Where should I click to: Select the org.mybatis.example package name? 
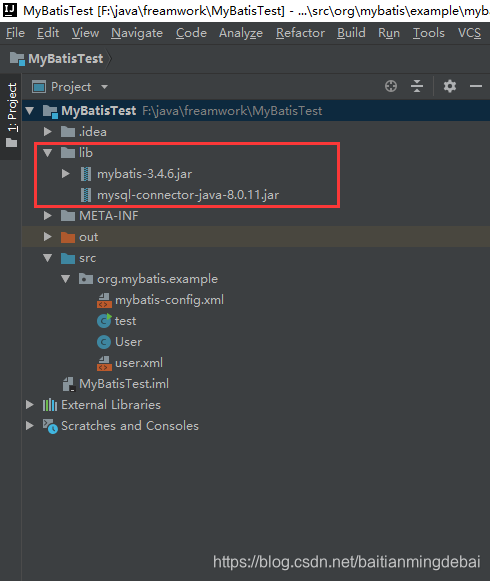(x=158, y=279)
